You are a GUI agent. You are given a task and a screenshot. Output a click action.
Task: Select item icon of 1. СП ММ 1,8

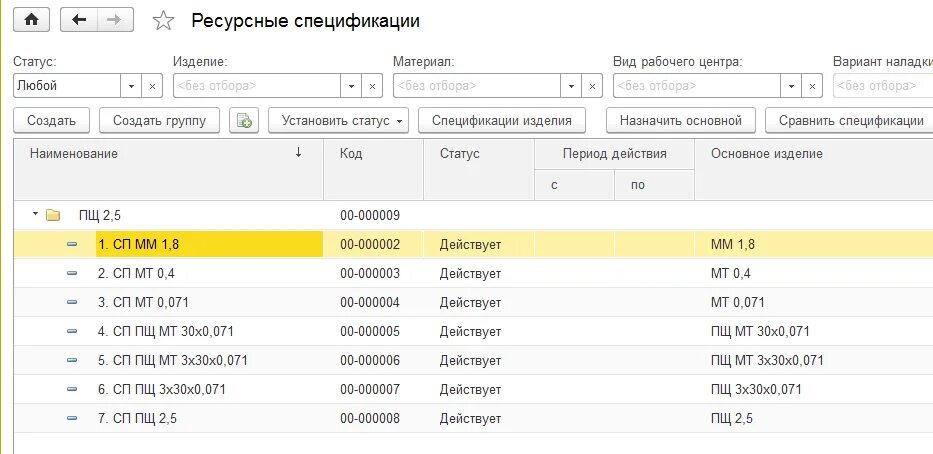(73, 245)
